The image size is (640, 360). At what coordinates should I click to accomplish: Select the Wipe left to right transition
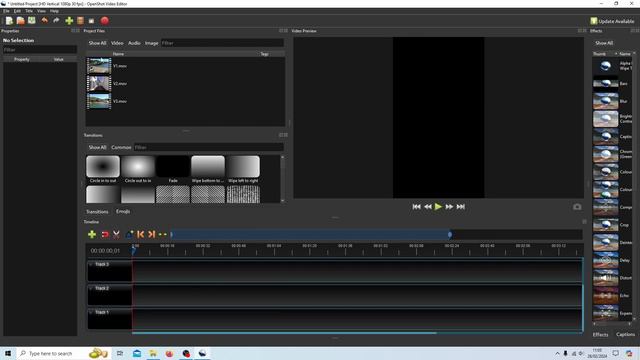point(243,167)
